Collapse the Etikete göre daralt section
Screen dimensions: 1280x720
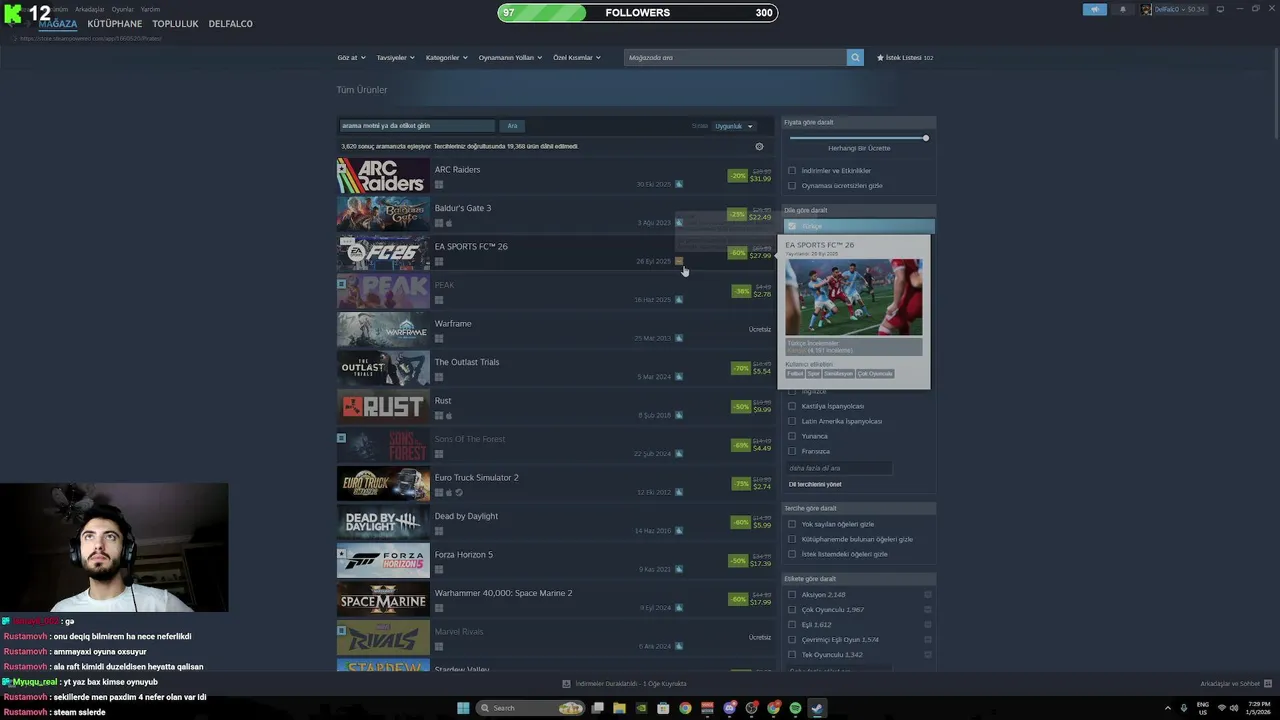[858, 579]
